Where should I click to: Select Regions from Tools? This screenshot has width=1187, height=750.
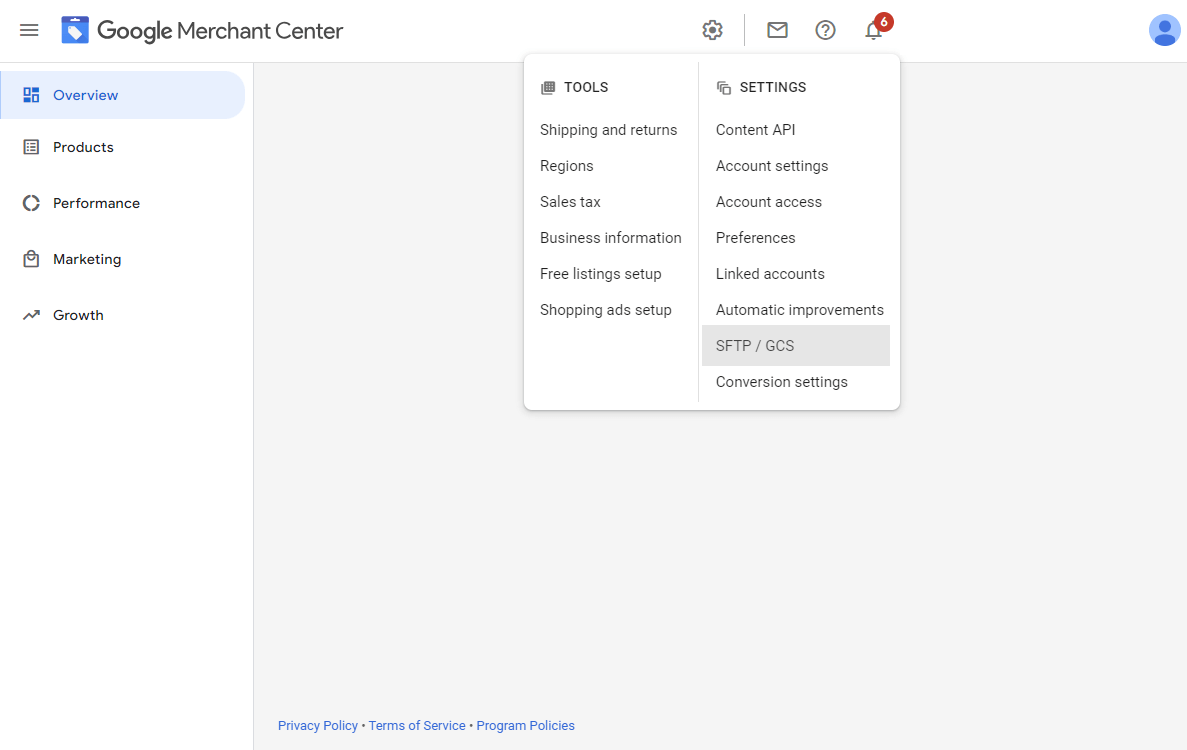[x=566, y=166]
